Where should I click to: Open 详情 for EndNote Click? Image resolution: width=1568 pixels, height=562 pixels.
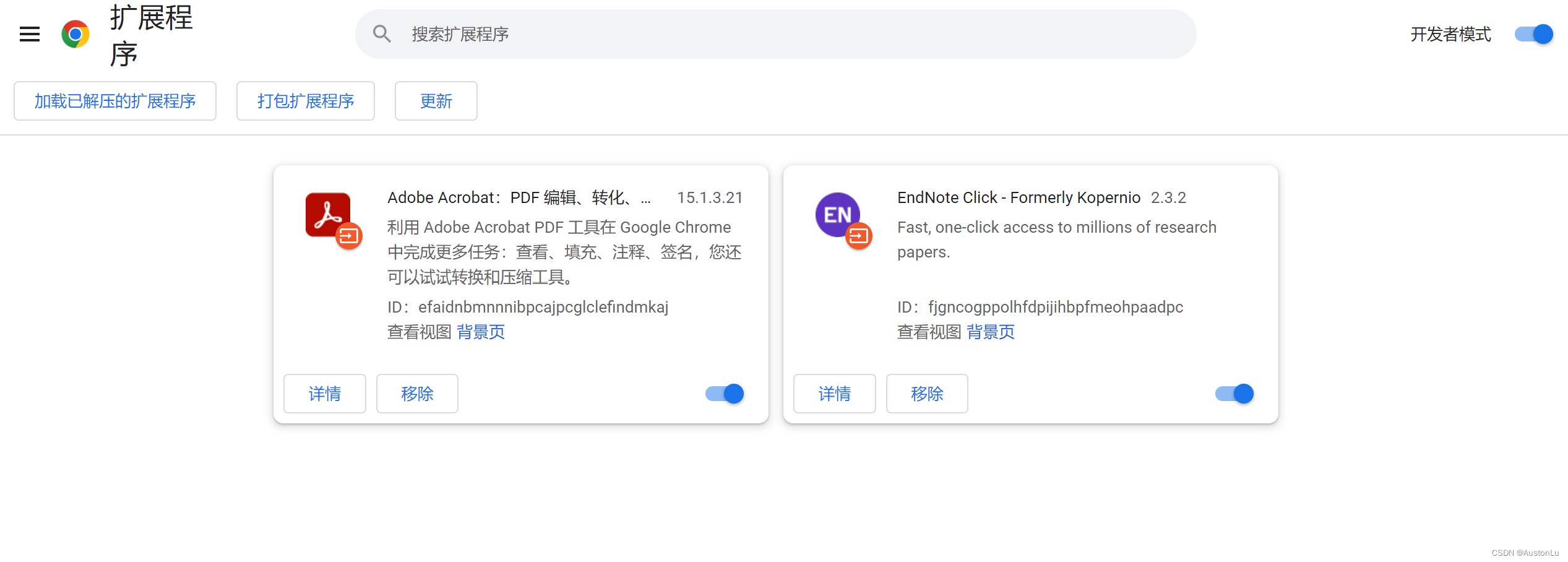pyautogui.click(x=835, y=394)
